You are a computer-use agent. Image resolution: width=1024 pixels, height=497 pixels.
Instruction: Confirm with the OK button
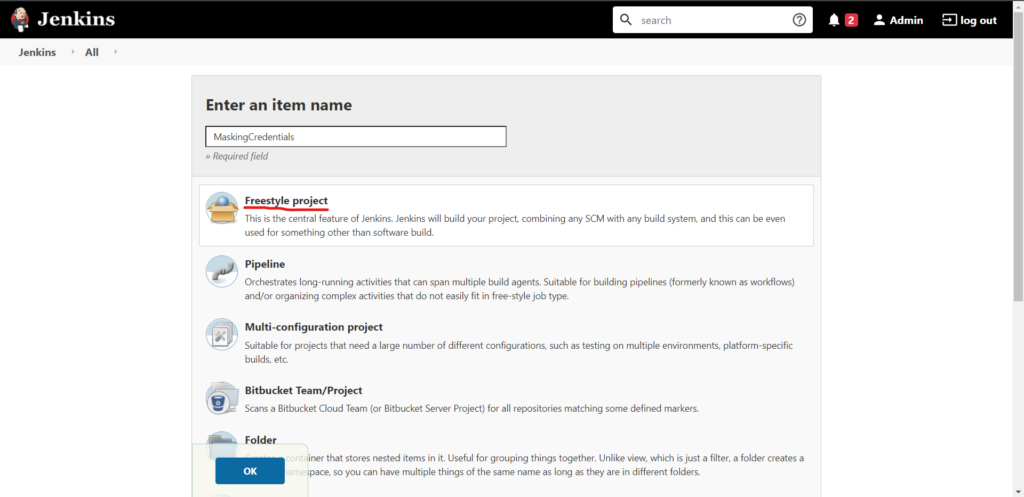(x=250, y=471)
